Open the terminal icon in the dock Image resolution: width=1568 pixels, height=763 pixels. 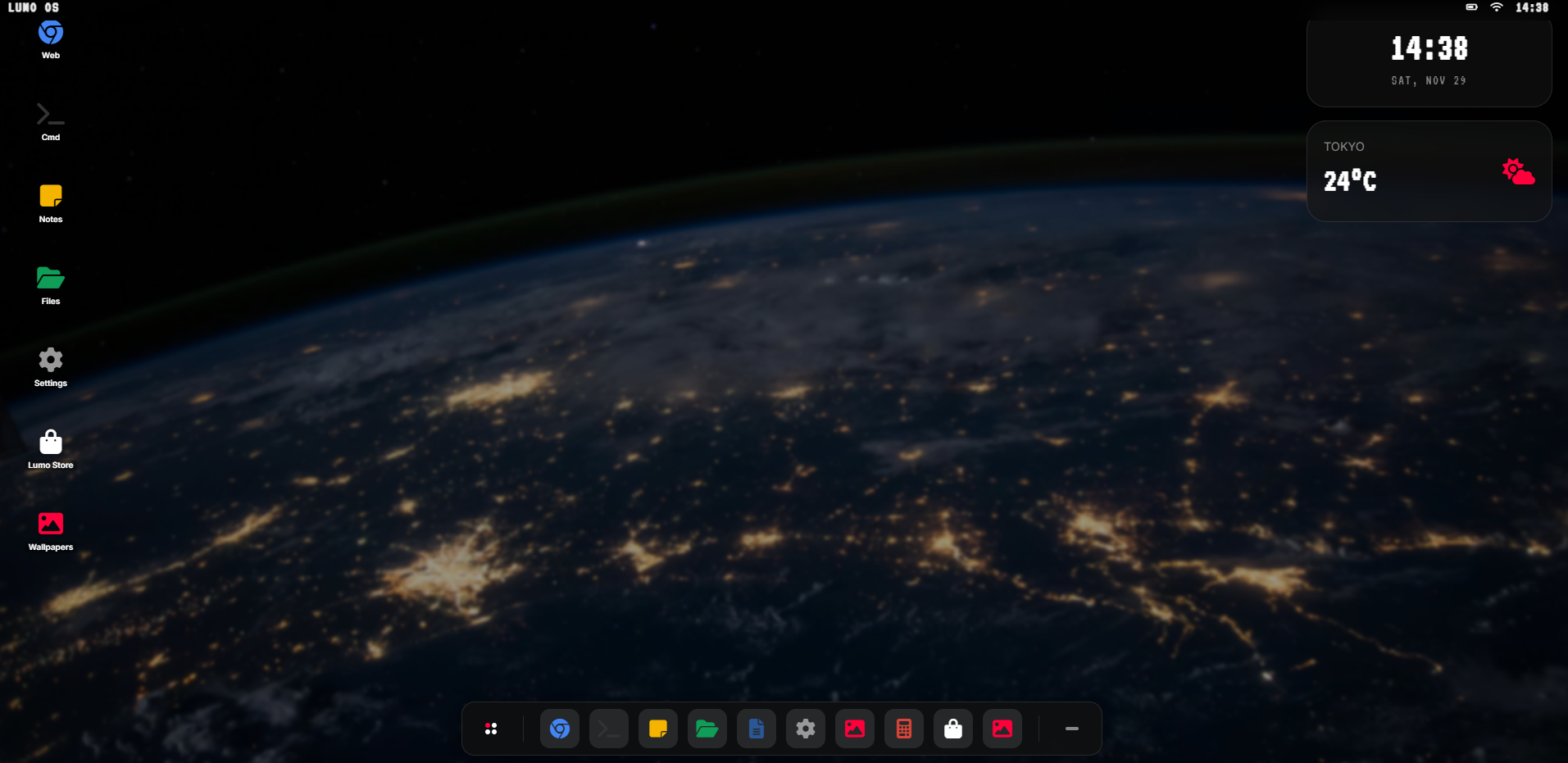pyautogui.click(x=608, y=728)
